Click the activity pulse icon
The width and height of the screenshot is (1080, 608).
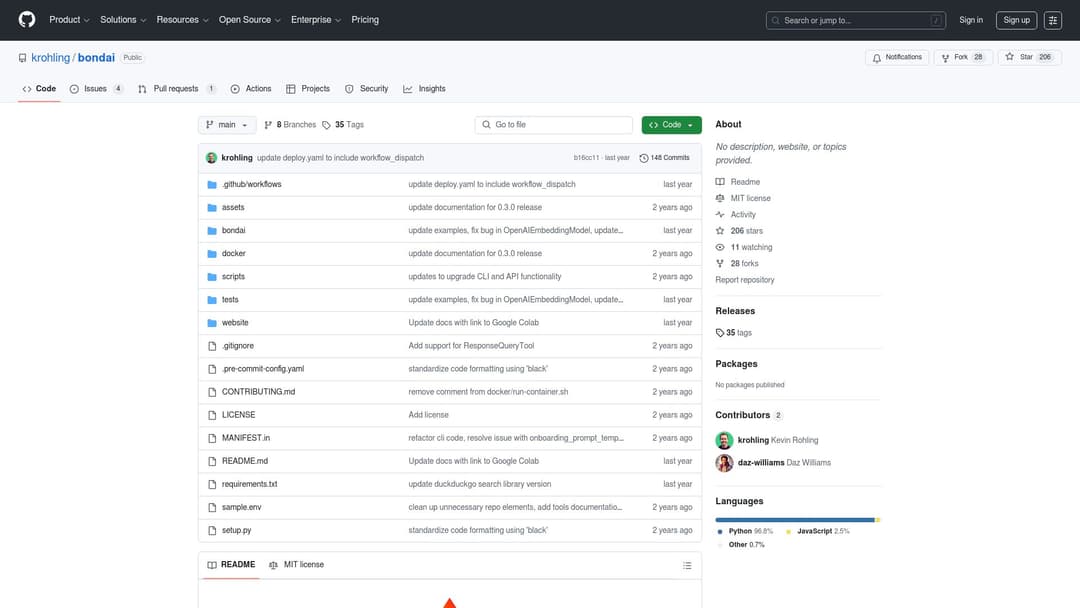(x=720, y=214)
